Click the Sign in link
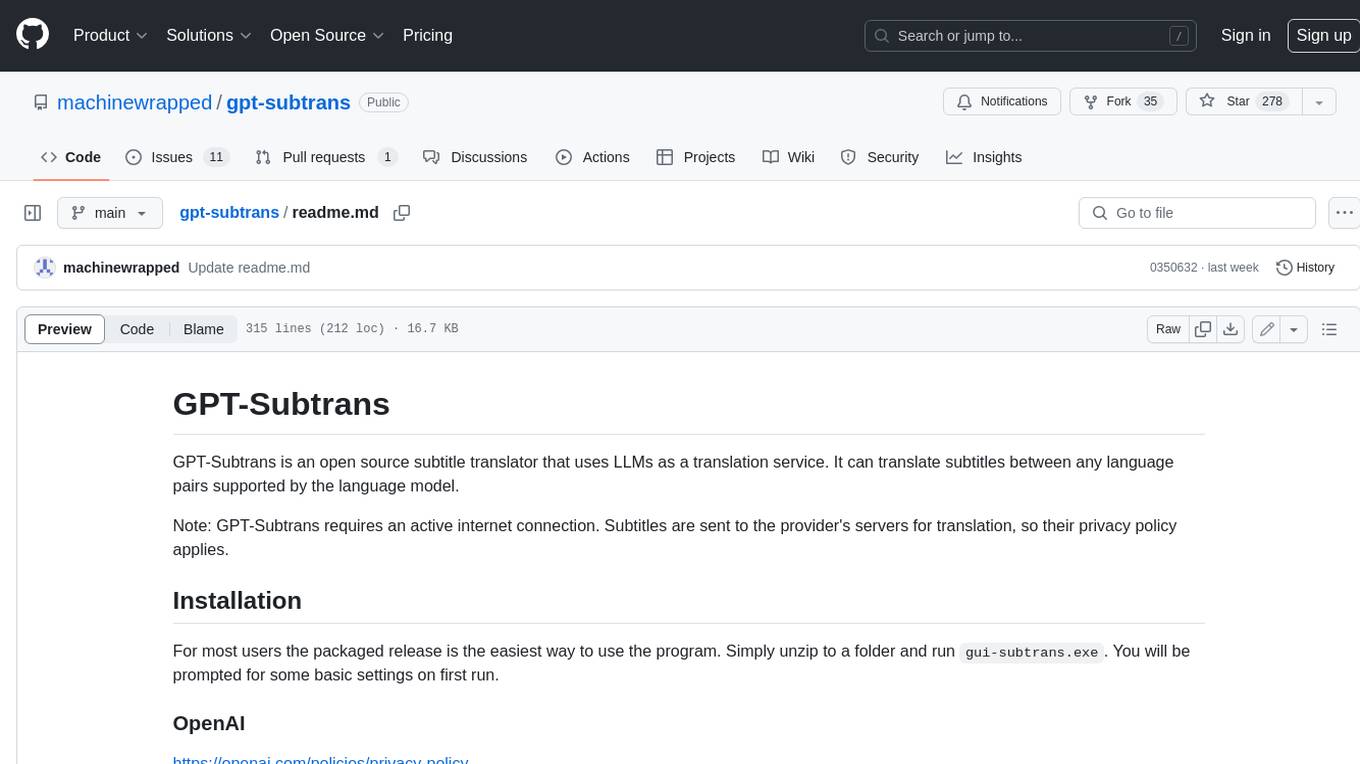This screenshot has width=1360, height=764. coord(1245,35)
